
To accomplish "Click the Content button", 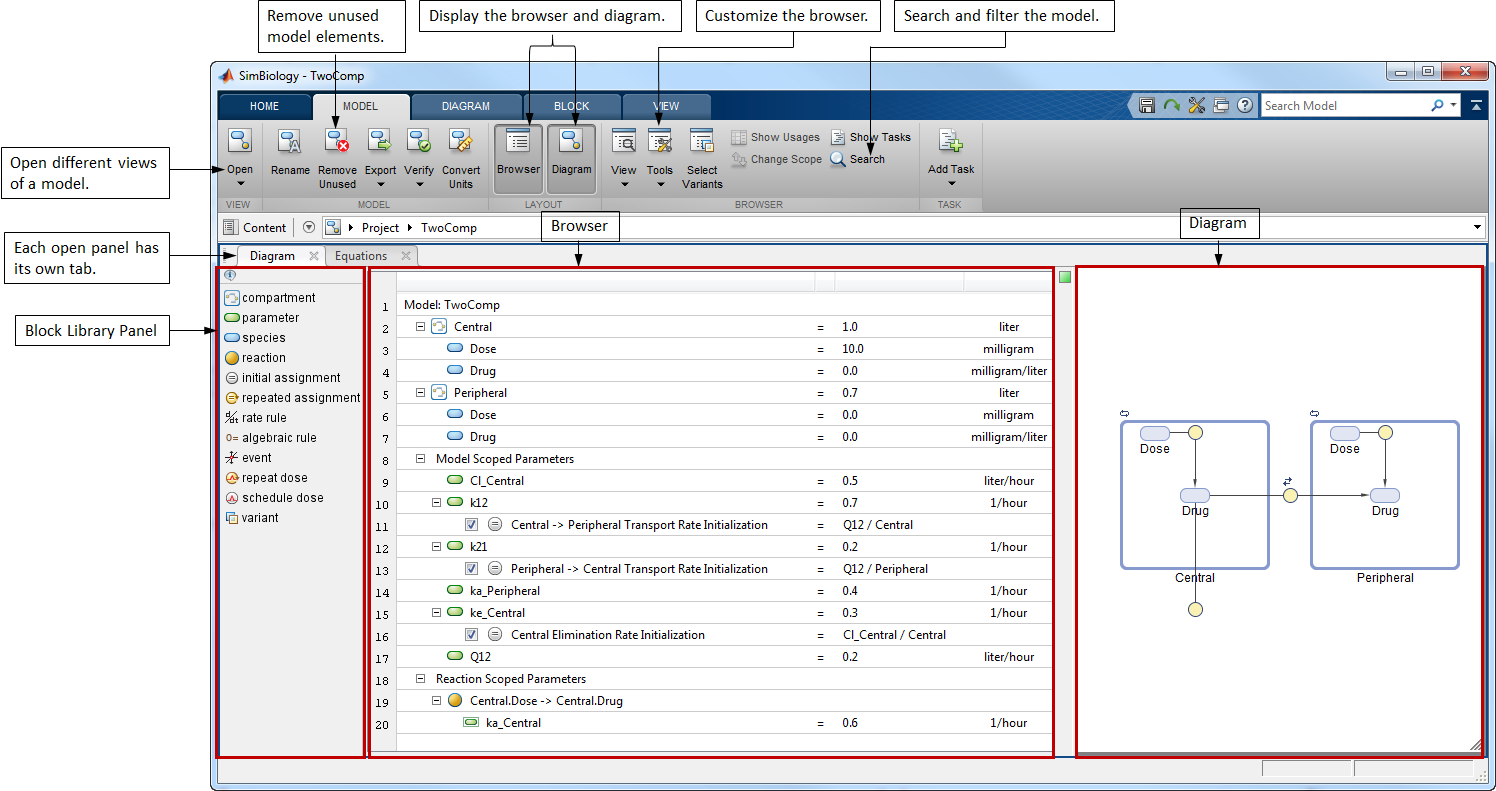I will (x=255, y=227).
